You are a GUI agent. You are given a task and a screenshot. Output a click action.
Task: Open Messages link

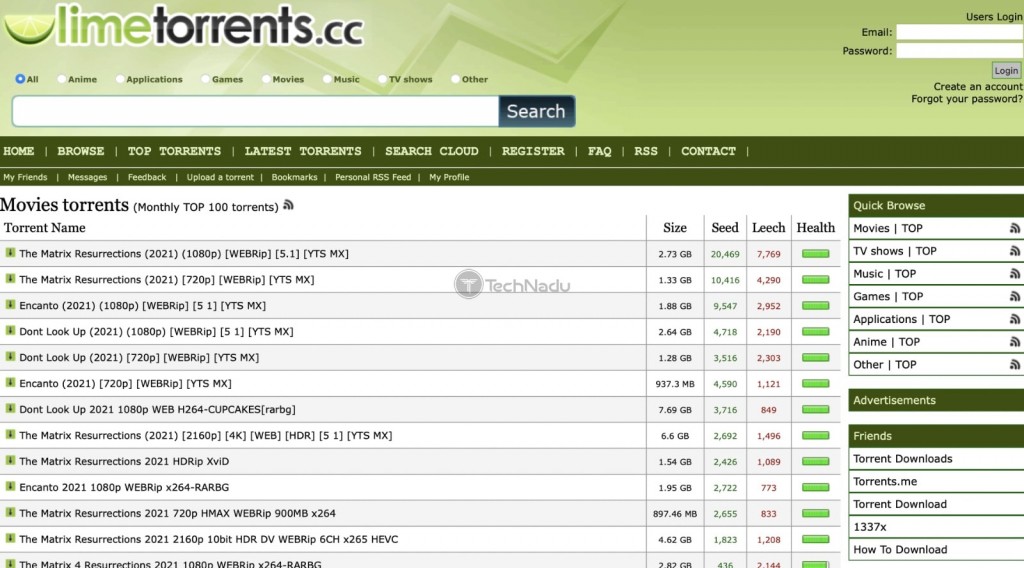tap(88, 177)
